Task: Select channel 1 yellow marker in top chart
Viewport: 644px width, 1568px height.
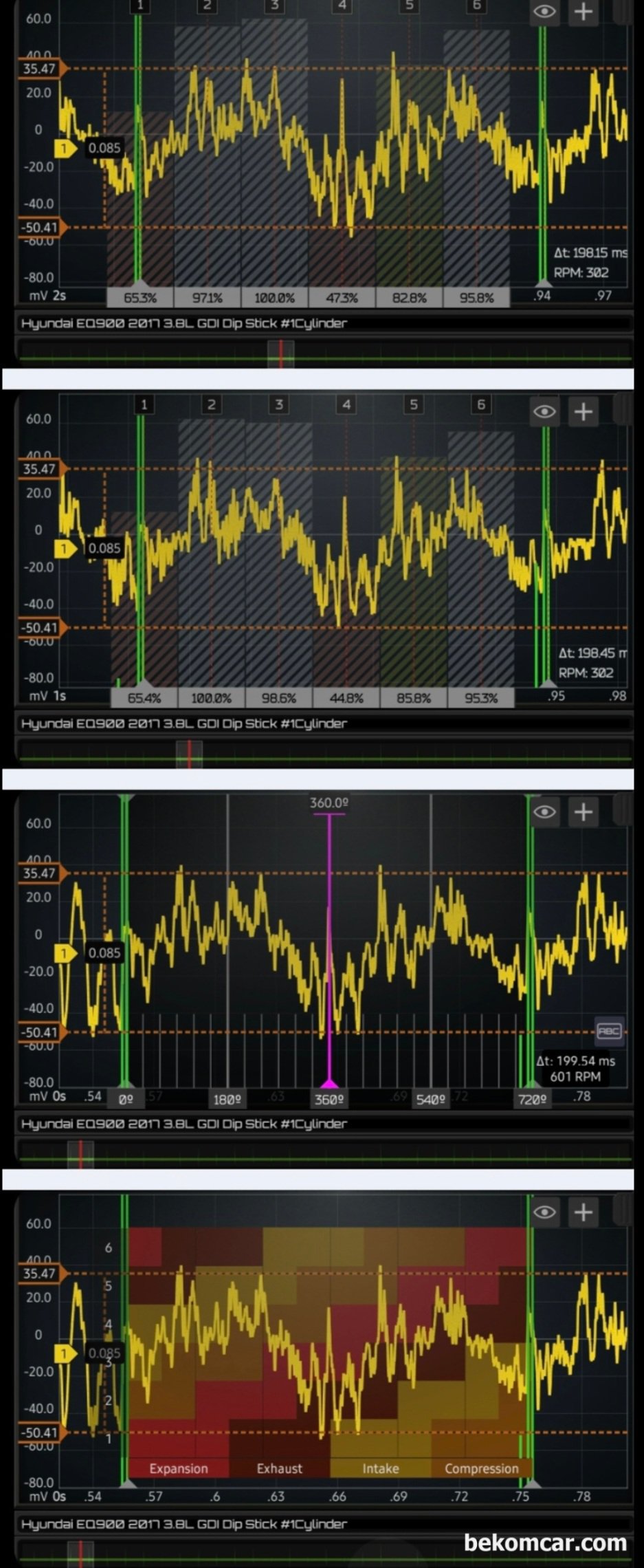Action: tap(65, 148)
